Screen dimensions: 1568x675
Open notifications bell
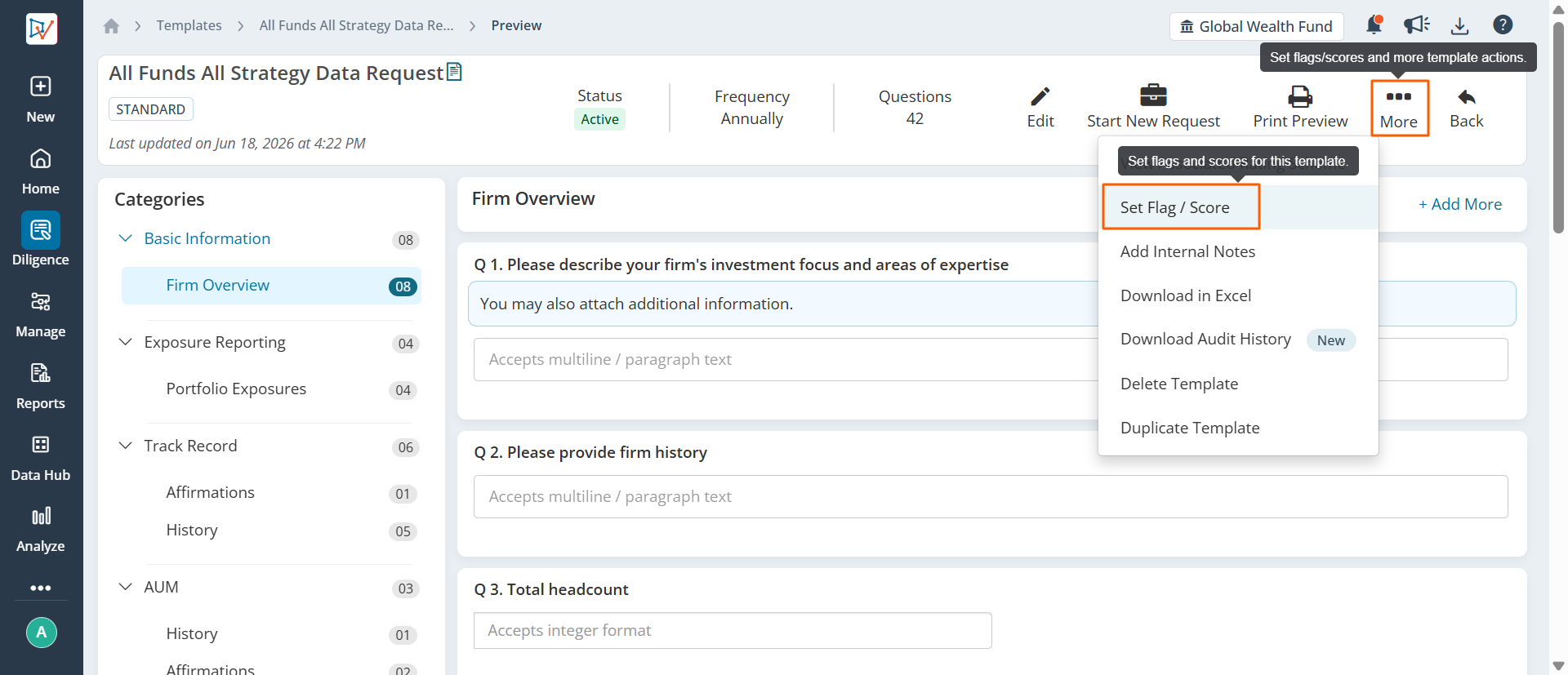click(1374, 25)
